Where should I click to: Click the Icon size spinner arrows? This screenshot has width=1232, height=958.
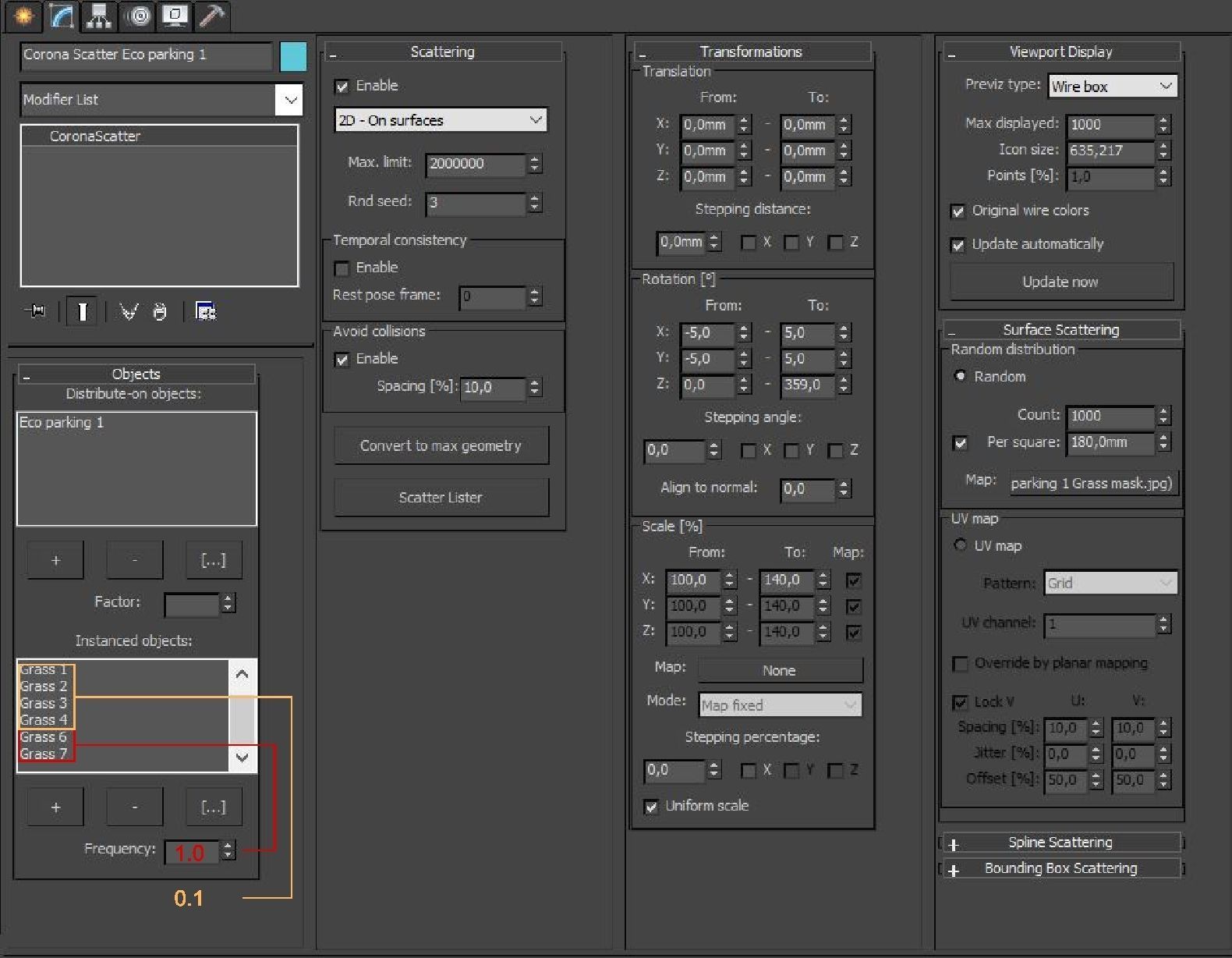(x=1164, y=151)
